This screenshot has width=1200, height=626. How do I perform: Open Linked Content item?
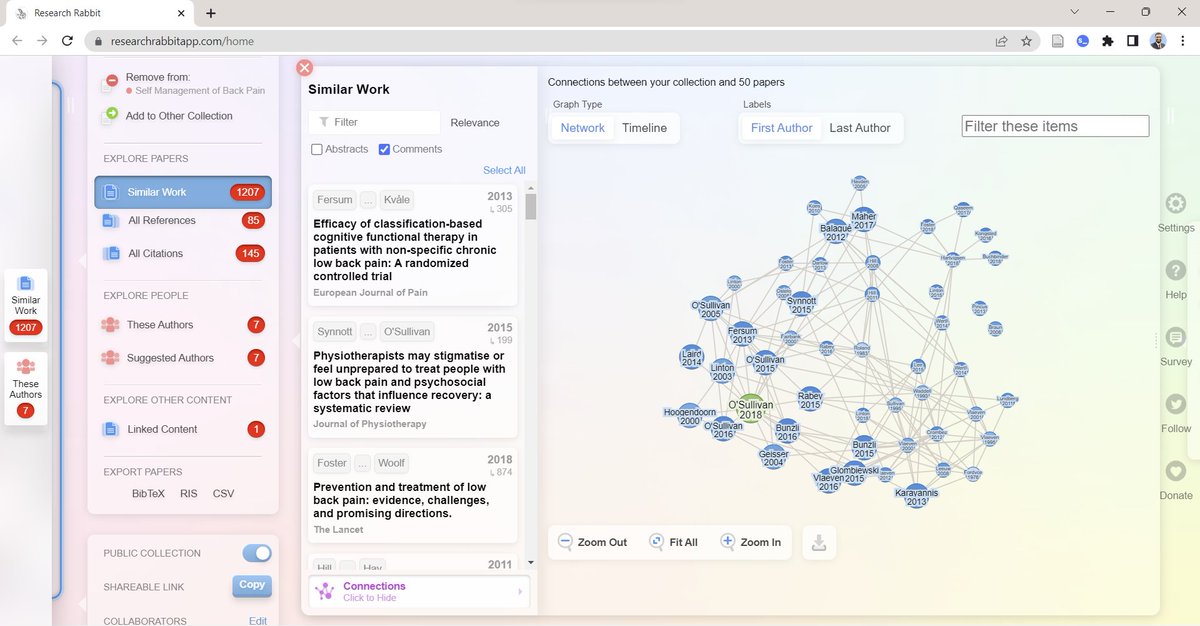click(183, 429)
